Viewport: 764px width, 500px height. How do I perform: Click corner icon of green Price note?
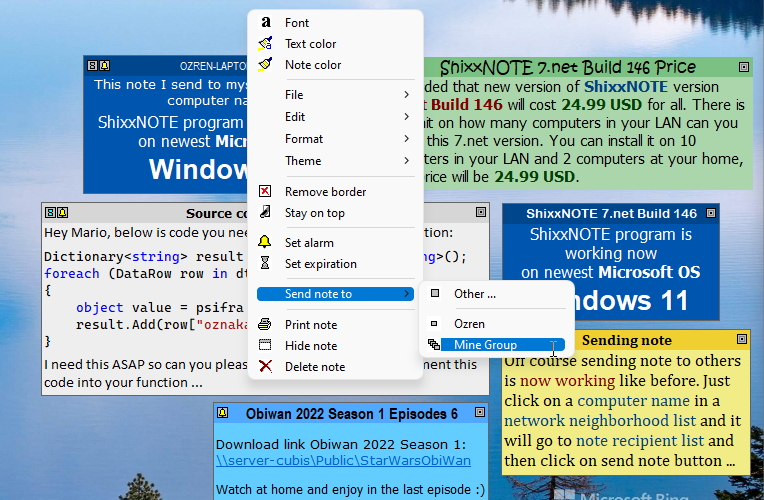(x=744, y=67)
